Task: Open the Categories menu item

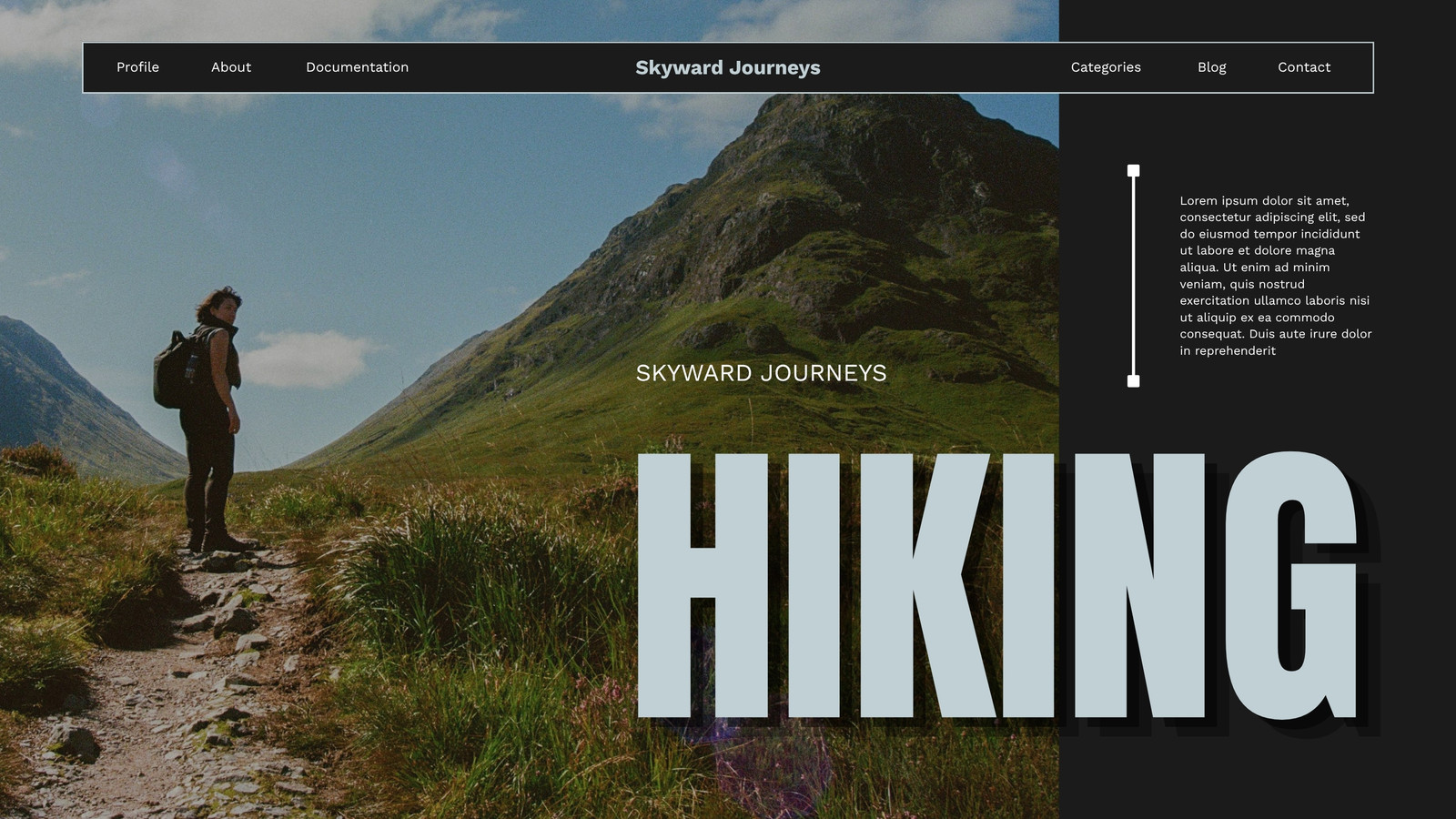Action: click(1106, 67)
